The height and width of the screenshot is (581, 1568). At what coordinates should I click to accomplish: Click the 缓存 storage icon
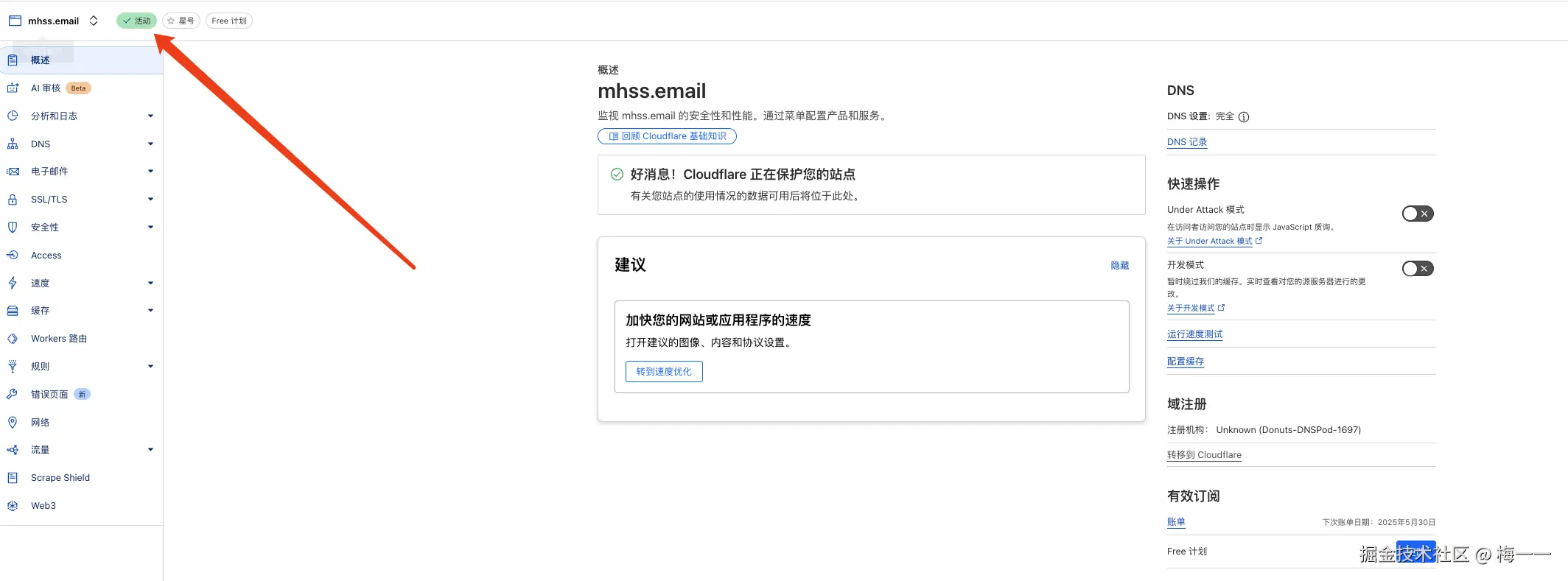point(13,311)
